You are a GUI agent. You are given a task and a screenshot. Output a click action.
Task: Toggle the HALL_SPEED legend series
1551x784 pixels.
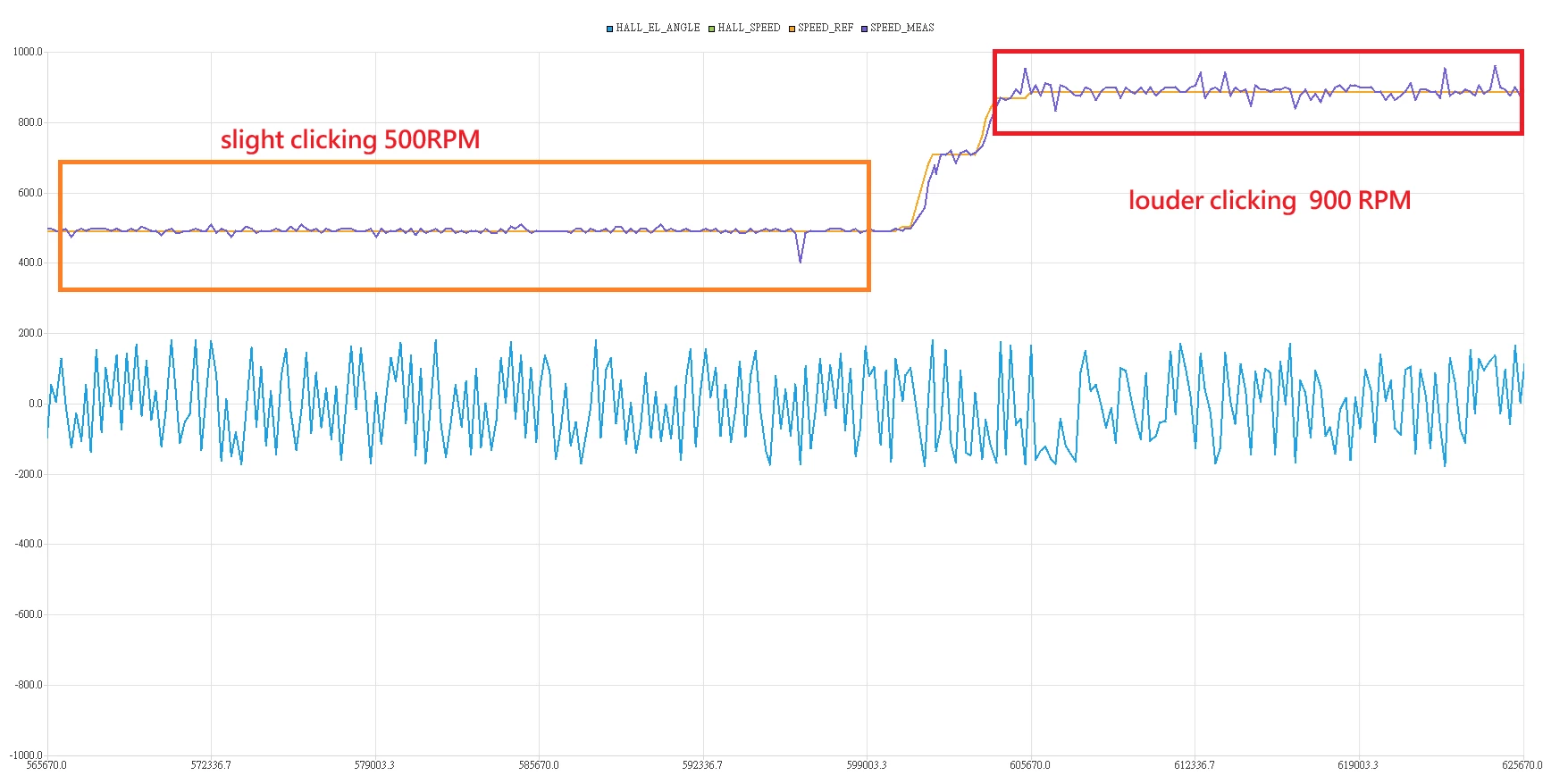pyautogui.click(x=744, y=28)
